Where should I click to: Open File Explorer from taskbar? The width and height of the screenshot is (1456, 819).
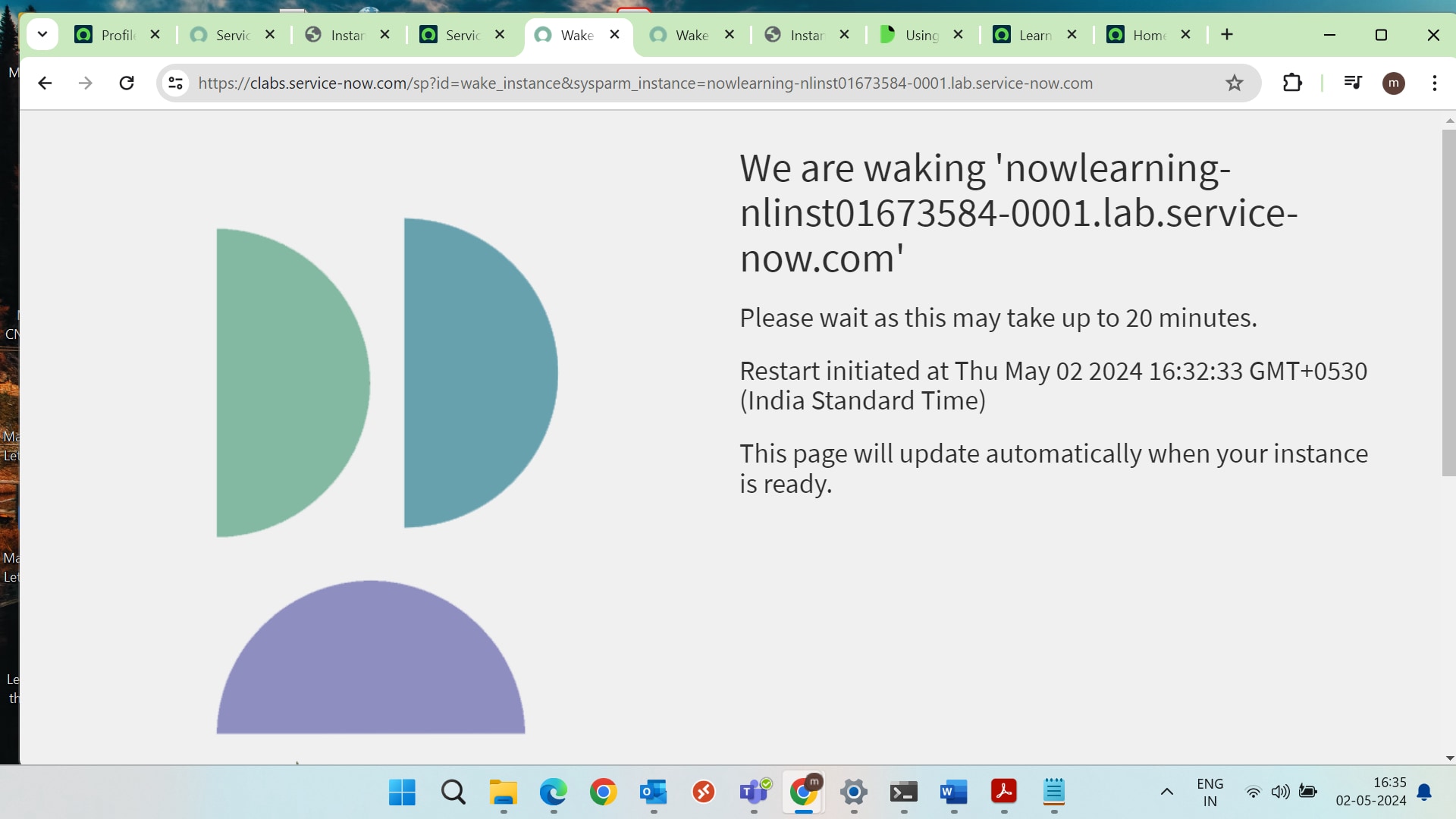click(503, 792)
